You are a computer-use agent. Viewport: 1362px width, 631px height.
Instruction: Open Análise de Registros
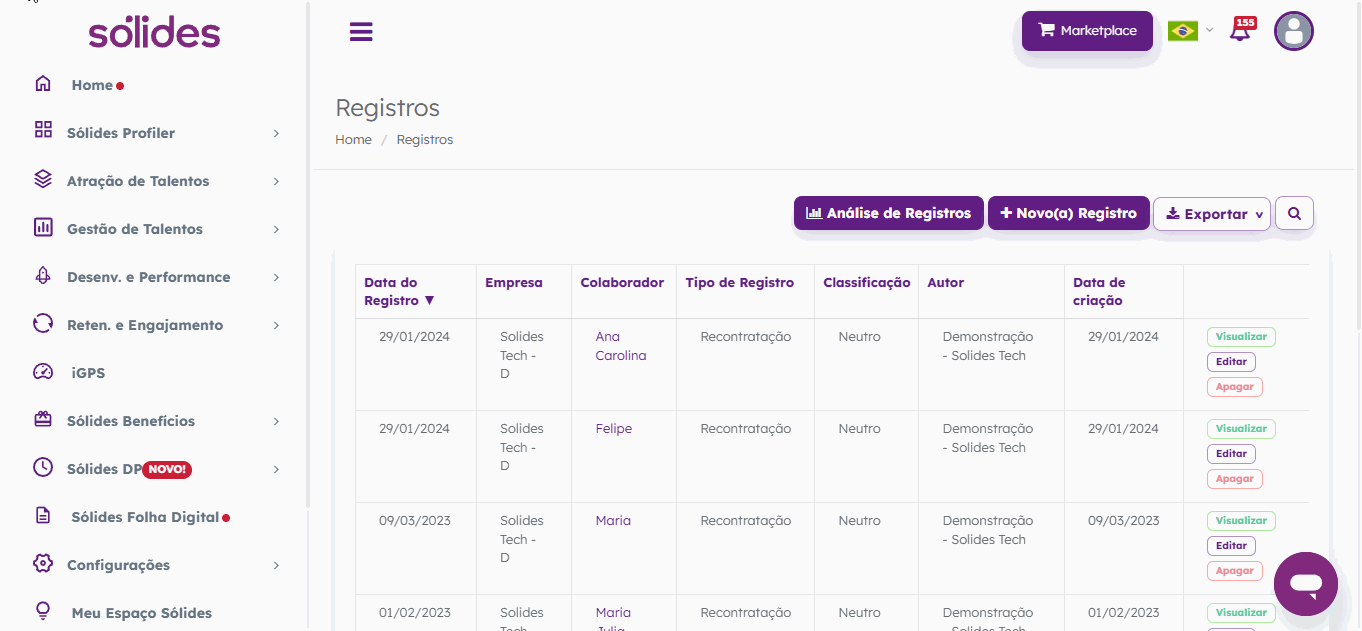click(x=888, y=213)
